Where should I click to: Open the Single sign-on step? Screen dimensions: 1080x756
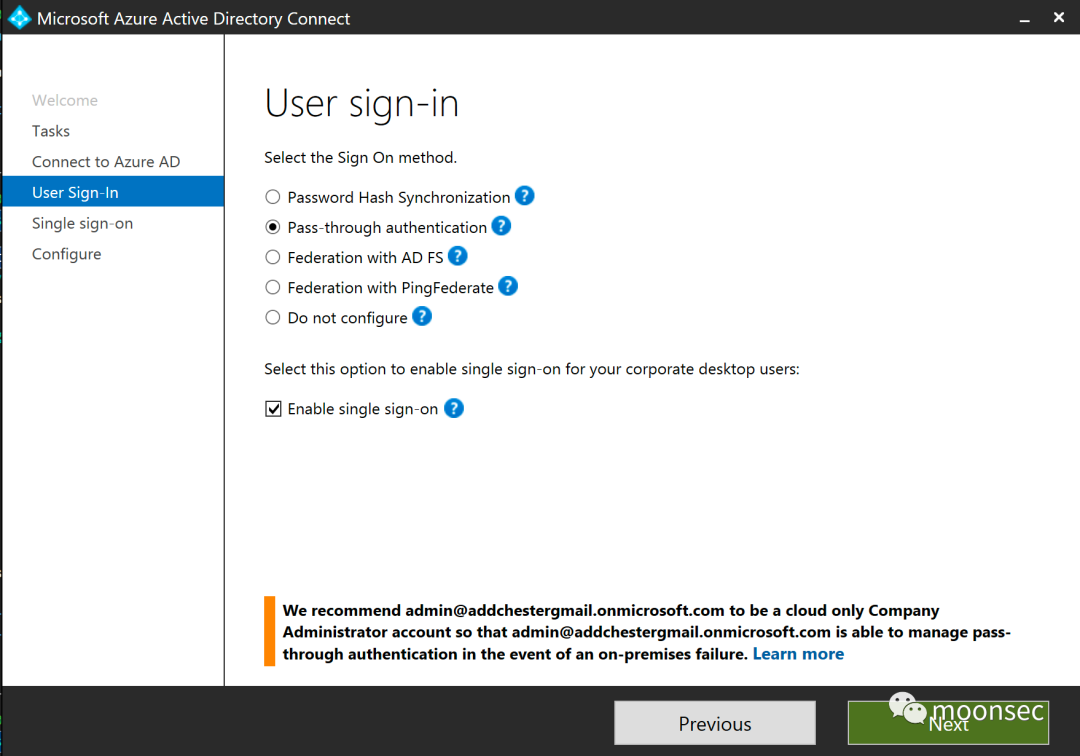[83, 224]
